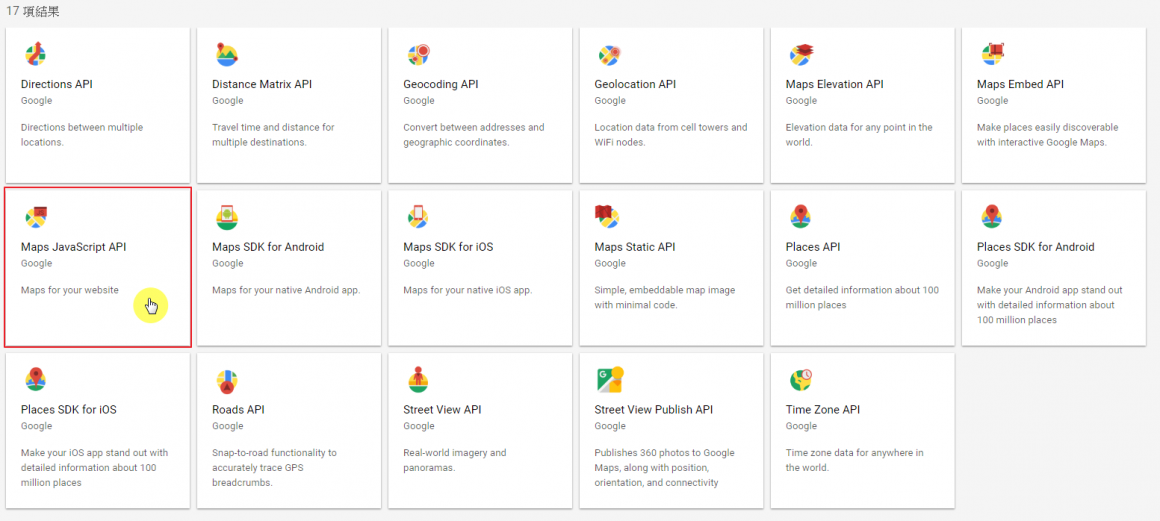Open the Places API title

coord(813,247)
